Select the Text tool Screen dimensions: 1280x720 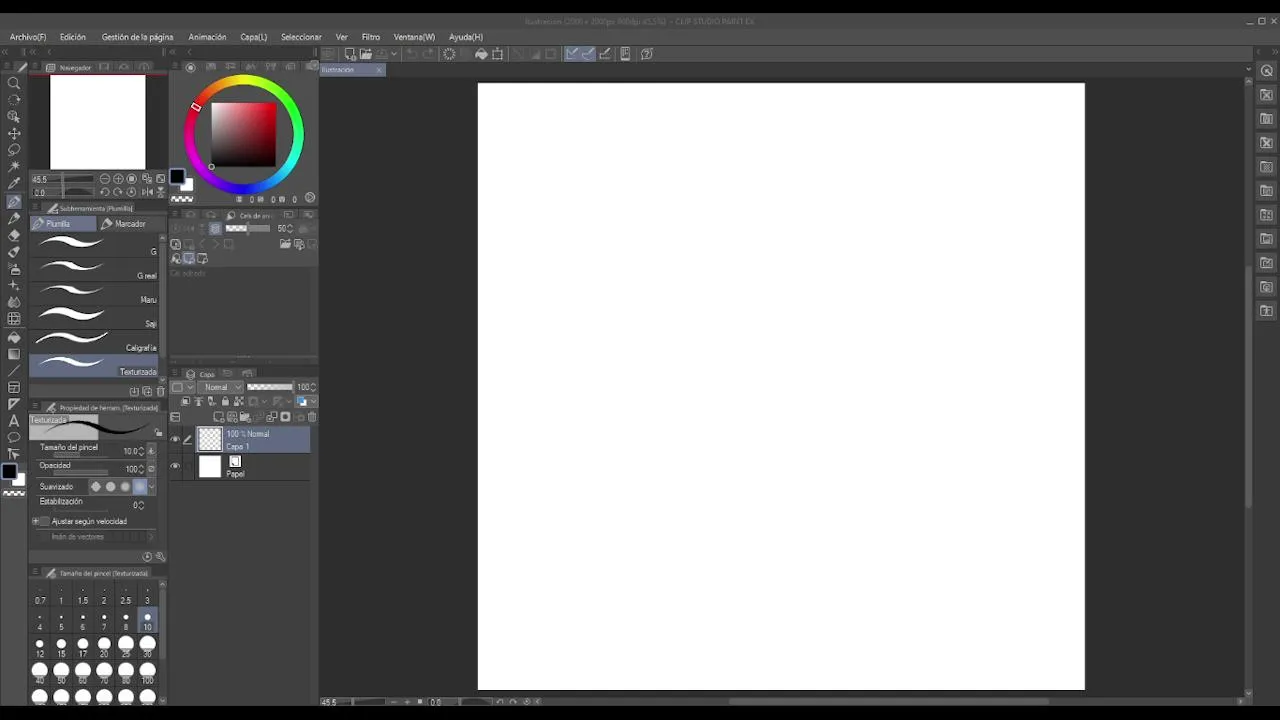[14, 421]
